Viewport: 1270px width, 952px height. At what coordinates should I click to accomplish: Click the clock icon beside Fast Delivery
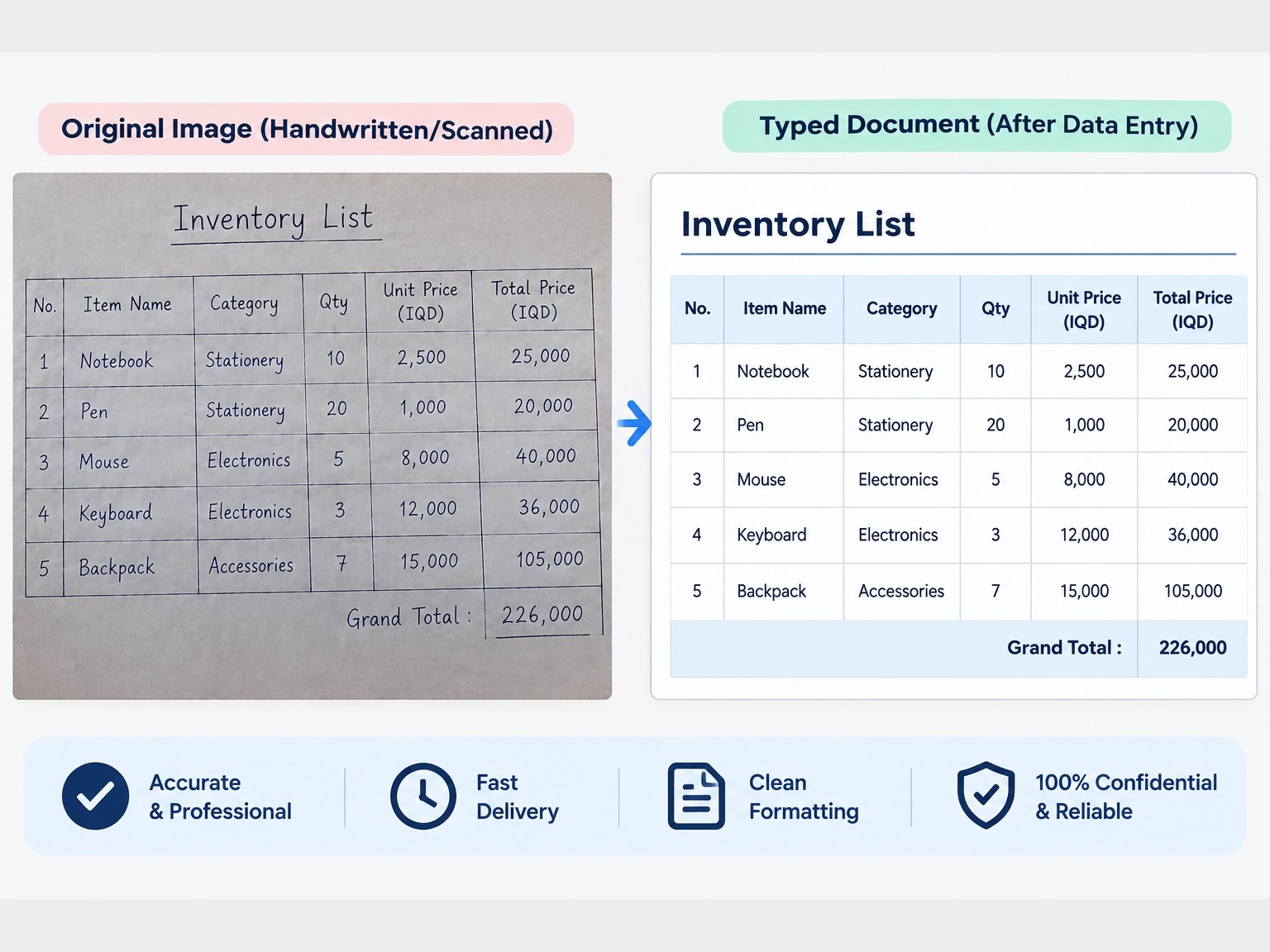(423, 797)
